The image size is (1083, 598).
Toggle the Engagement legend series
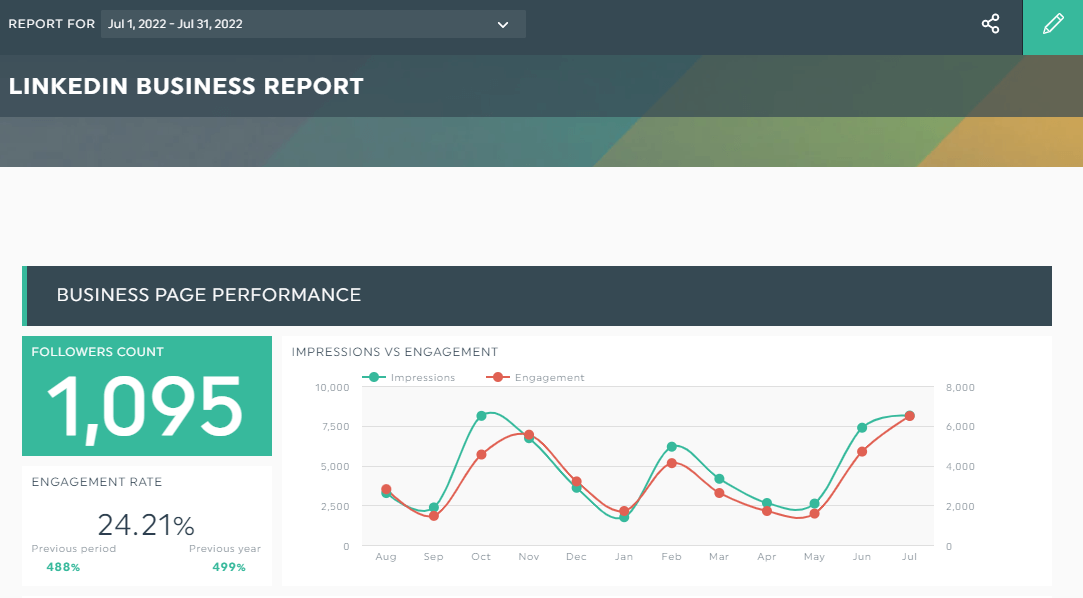(535, 378)
